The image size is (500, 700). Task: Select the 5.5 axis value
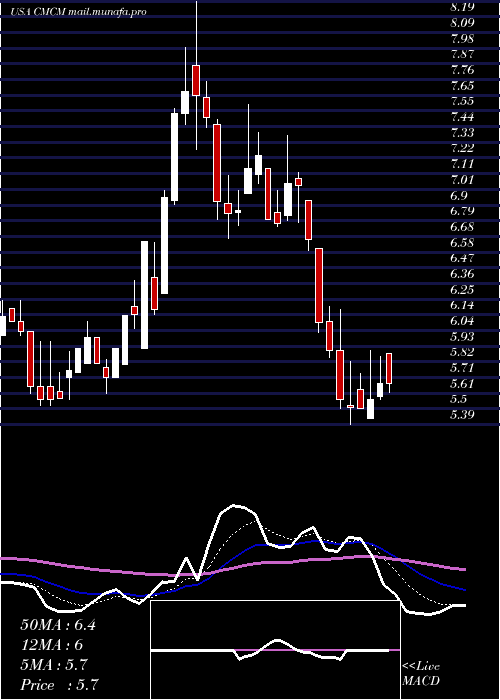point(459,400)
